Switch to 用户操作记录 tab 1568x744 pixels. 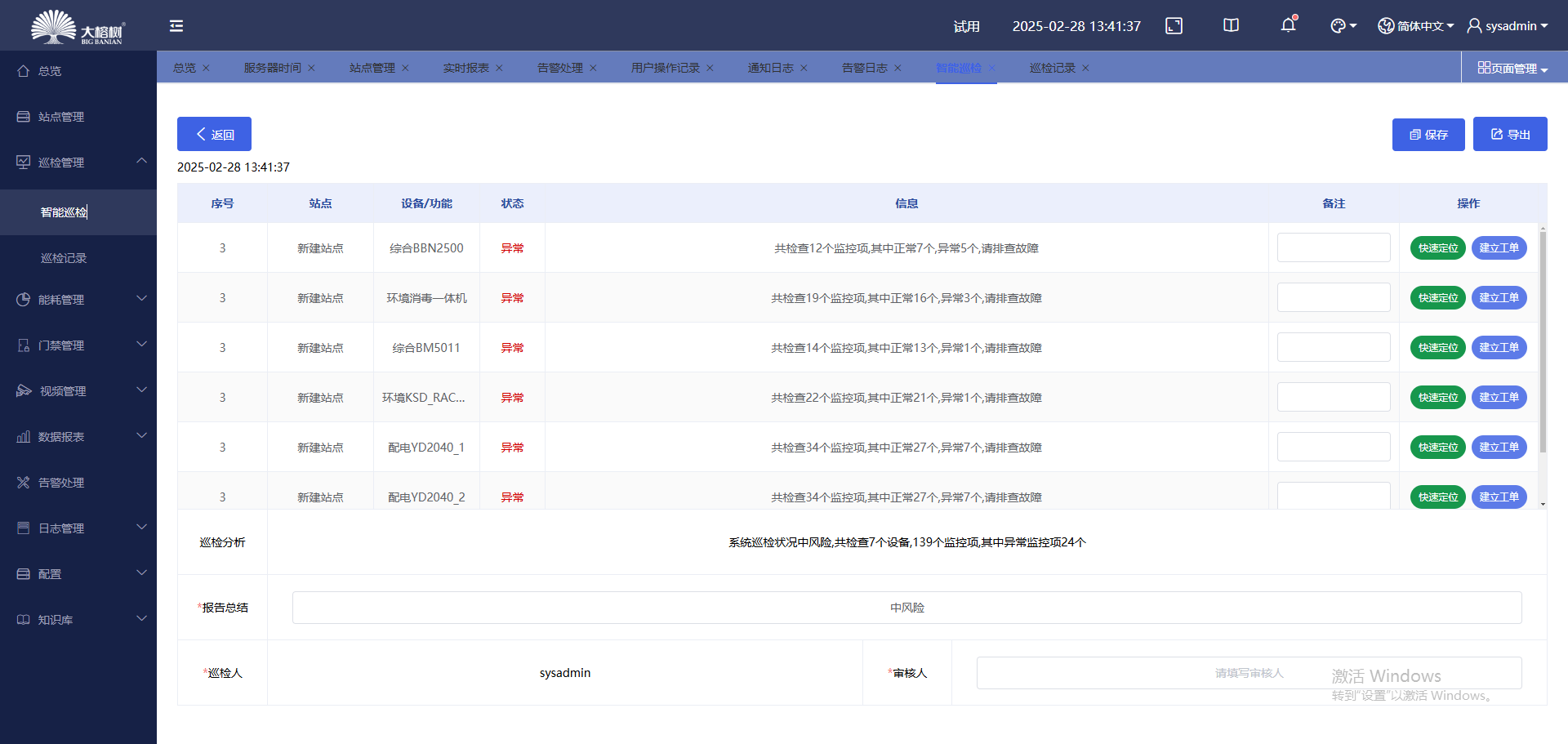click(666, 68)
